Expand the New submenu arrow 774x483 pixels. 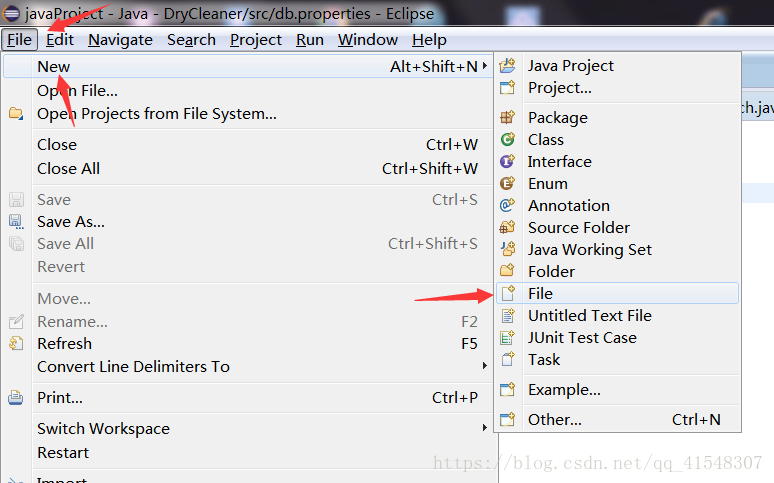(485, 66)
